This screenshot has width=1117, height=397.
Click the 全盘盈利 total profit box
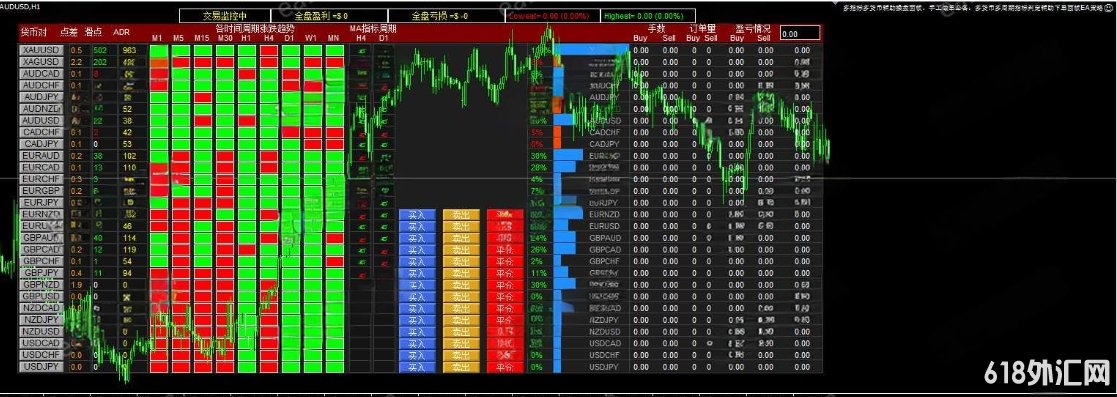tap(329, 16)
